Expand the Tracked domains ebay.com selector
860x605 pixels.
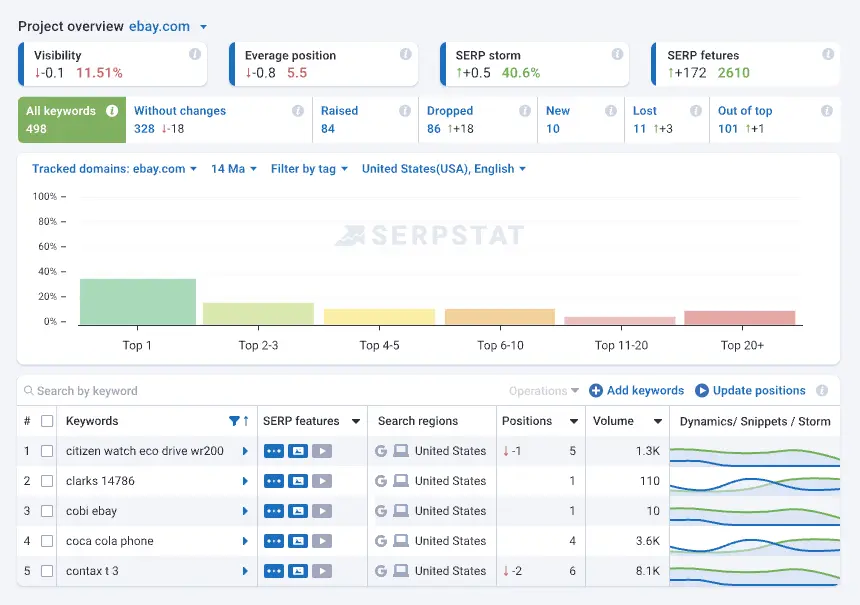(x=113, y=169)
